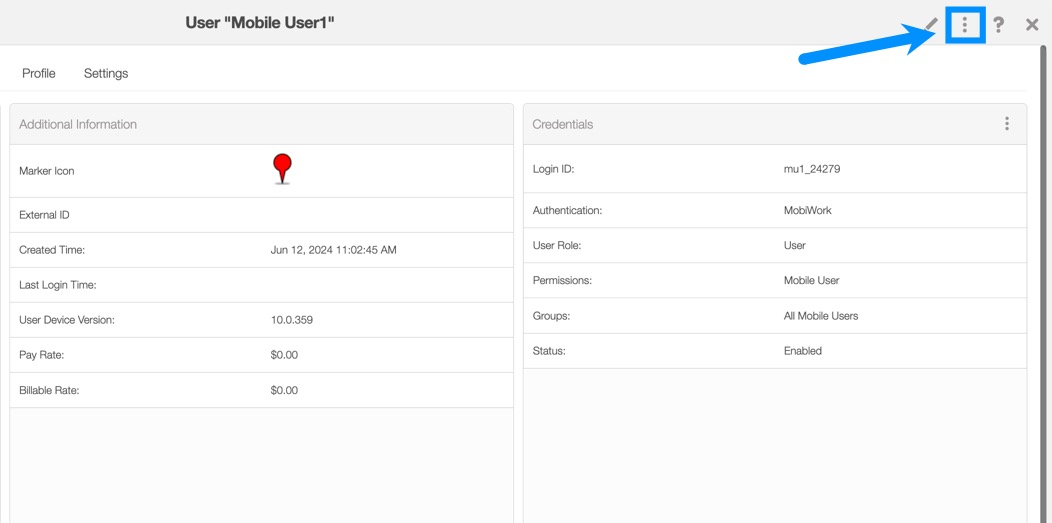Click the red Marker Icon pin

[x=282, y=168]
